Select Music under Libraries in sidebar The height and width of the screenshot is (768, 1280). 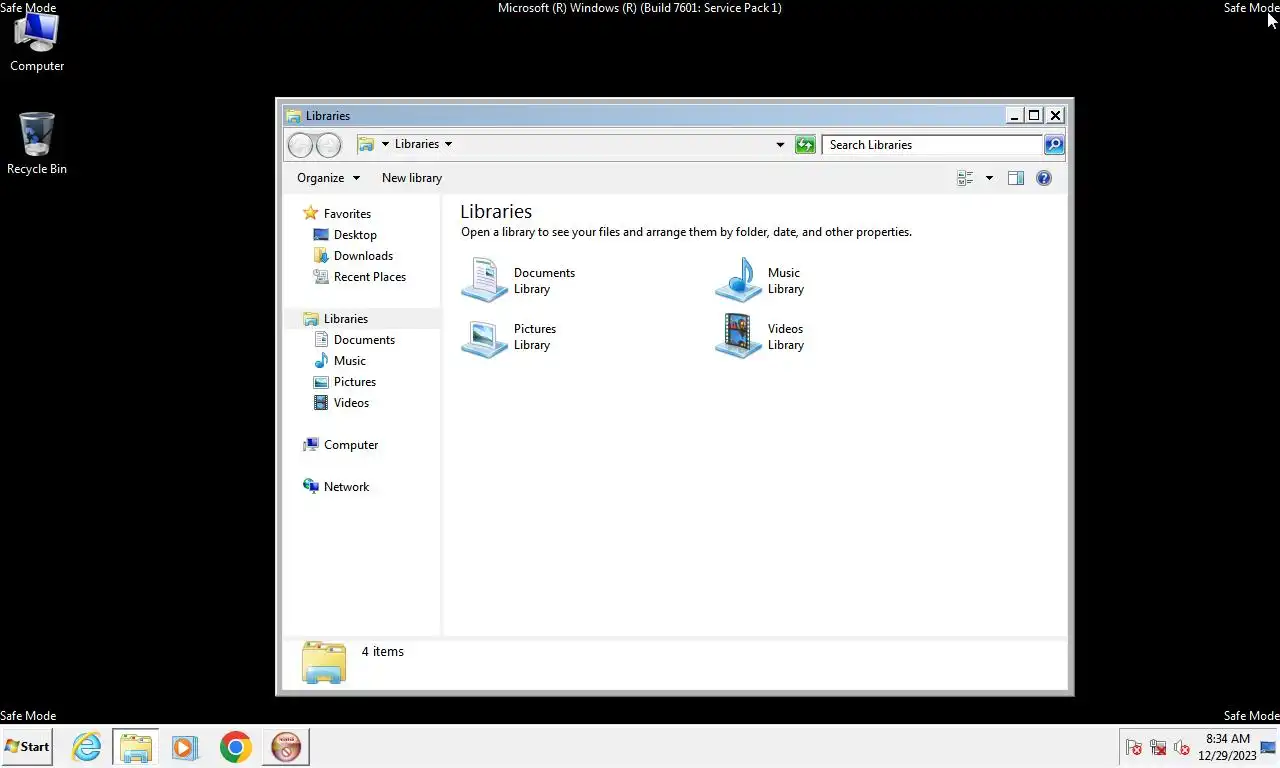(x=349, y=361)
